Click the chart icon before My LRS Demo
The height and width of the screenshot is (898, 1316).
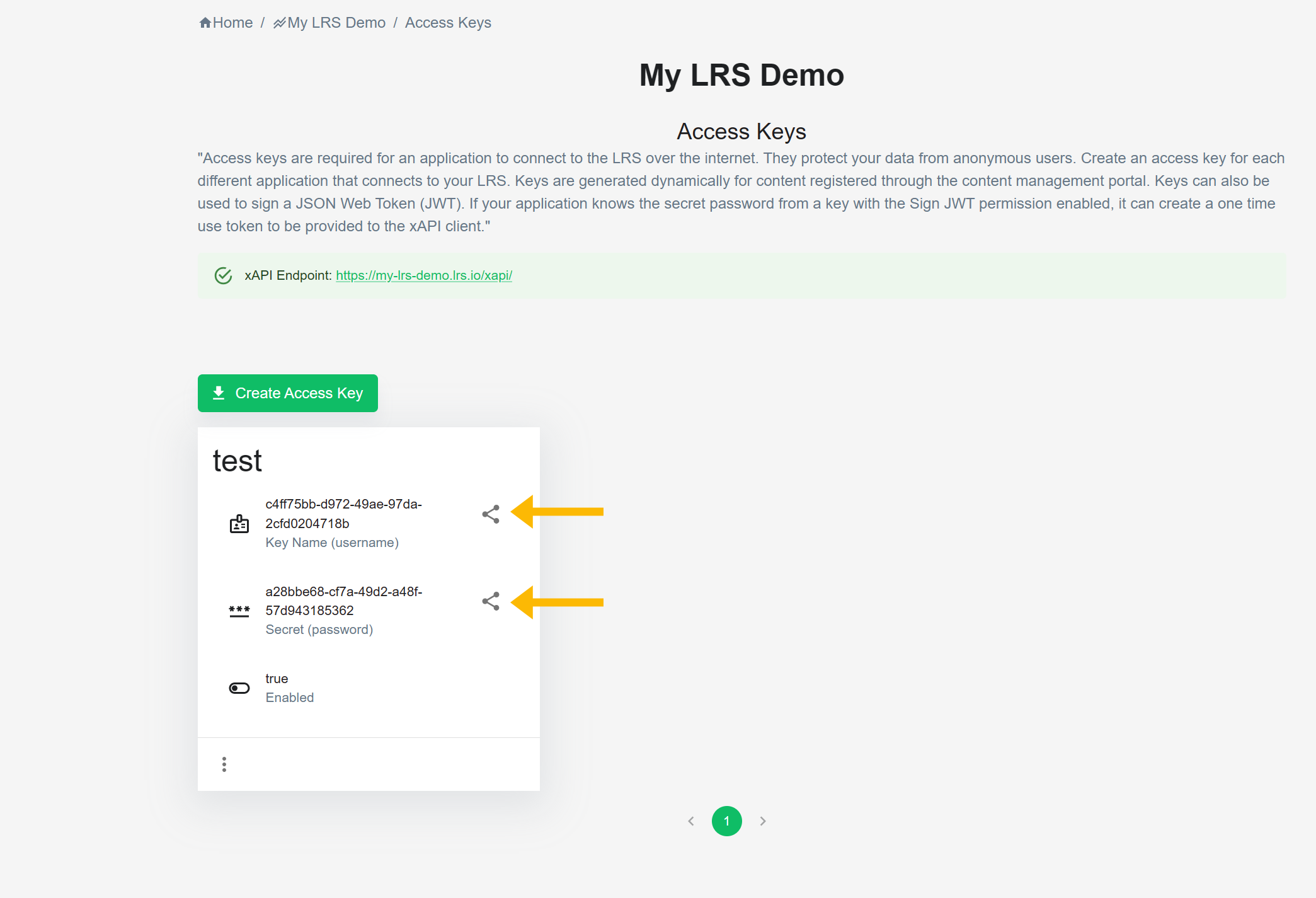pyautogui.click(x=279, y=23)
